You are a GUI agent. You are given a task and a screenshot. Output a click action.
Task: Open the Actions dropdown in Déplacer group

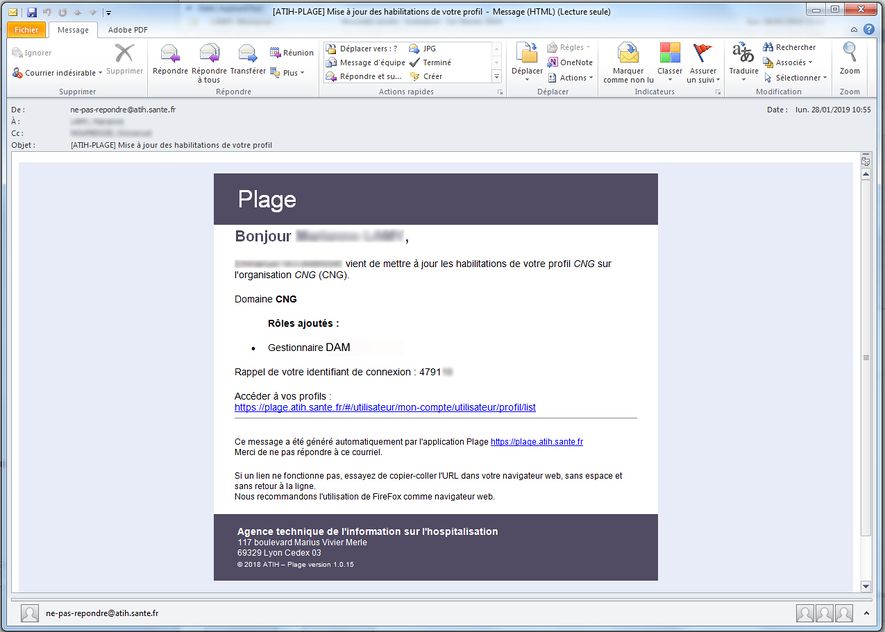click(571, 78)
